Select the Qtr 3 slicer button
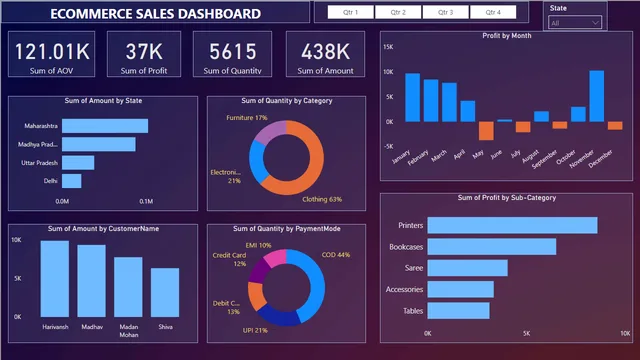 pos(445,12)
